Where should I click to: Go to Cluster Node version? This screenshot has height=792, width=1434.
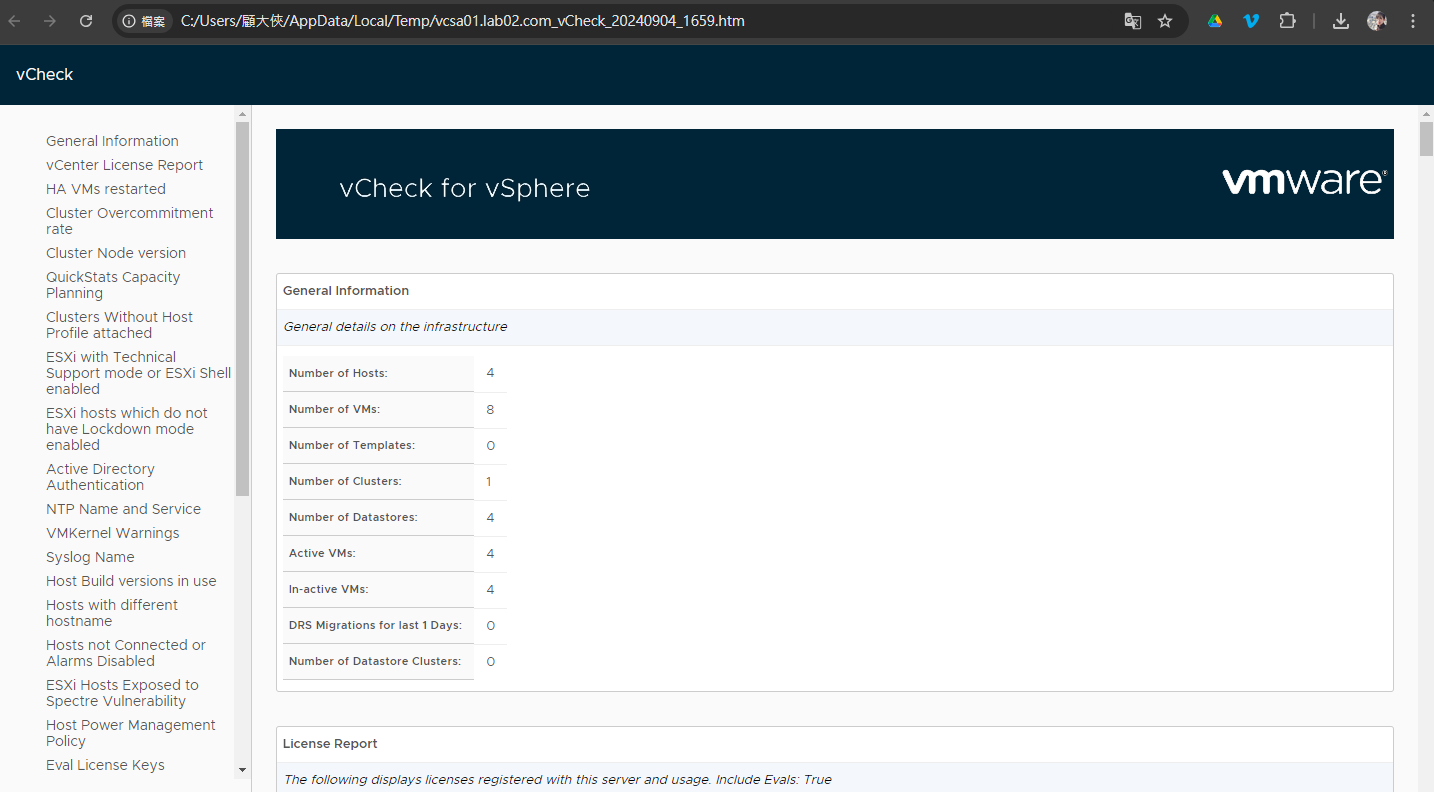coord(116,253)
